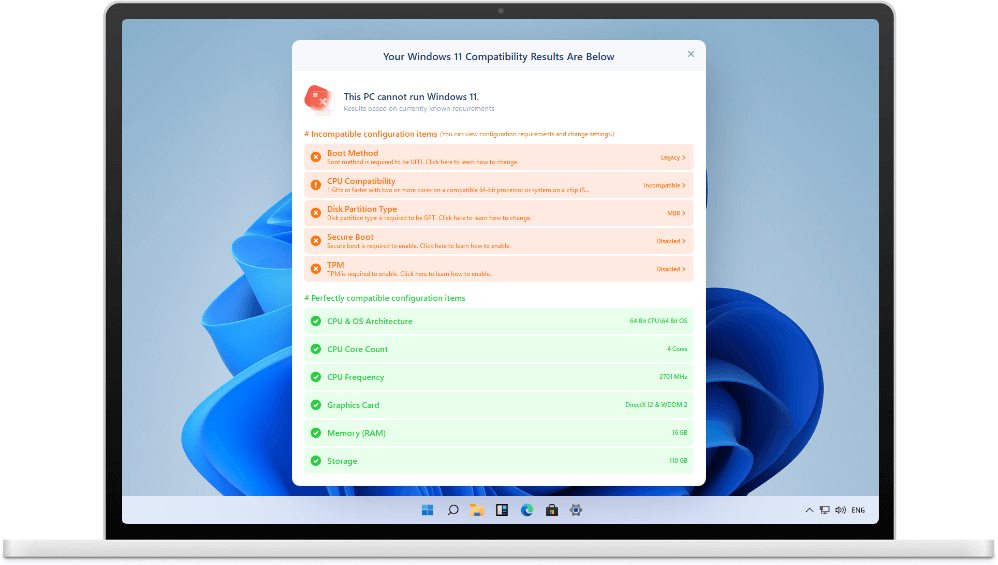Launch File Explorer from the taskbar
The height and width of the screenshot is (565, 998).
coord(477,510)
